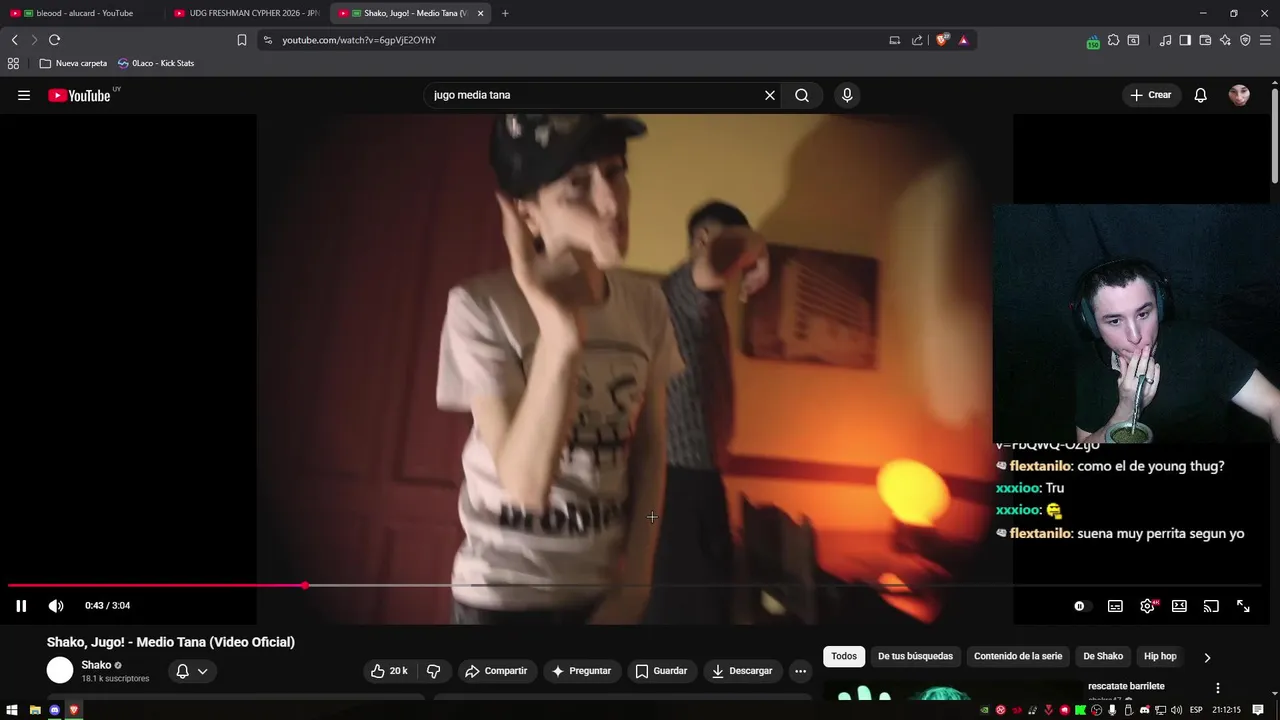Close the Shako, Jugo! browser tab
This screenshot has width=1280, height=720.
[x=481, y=13]
